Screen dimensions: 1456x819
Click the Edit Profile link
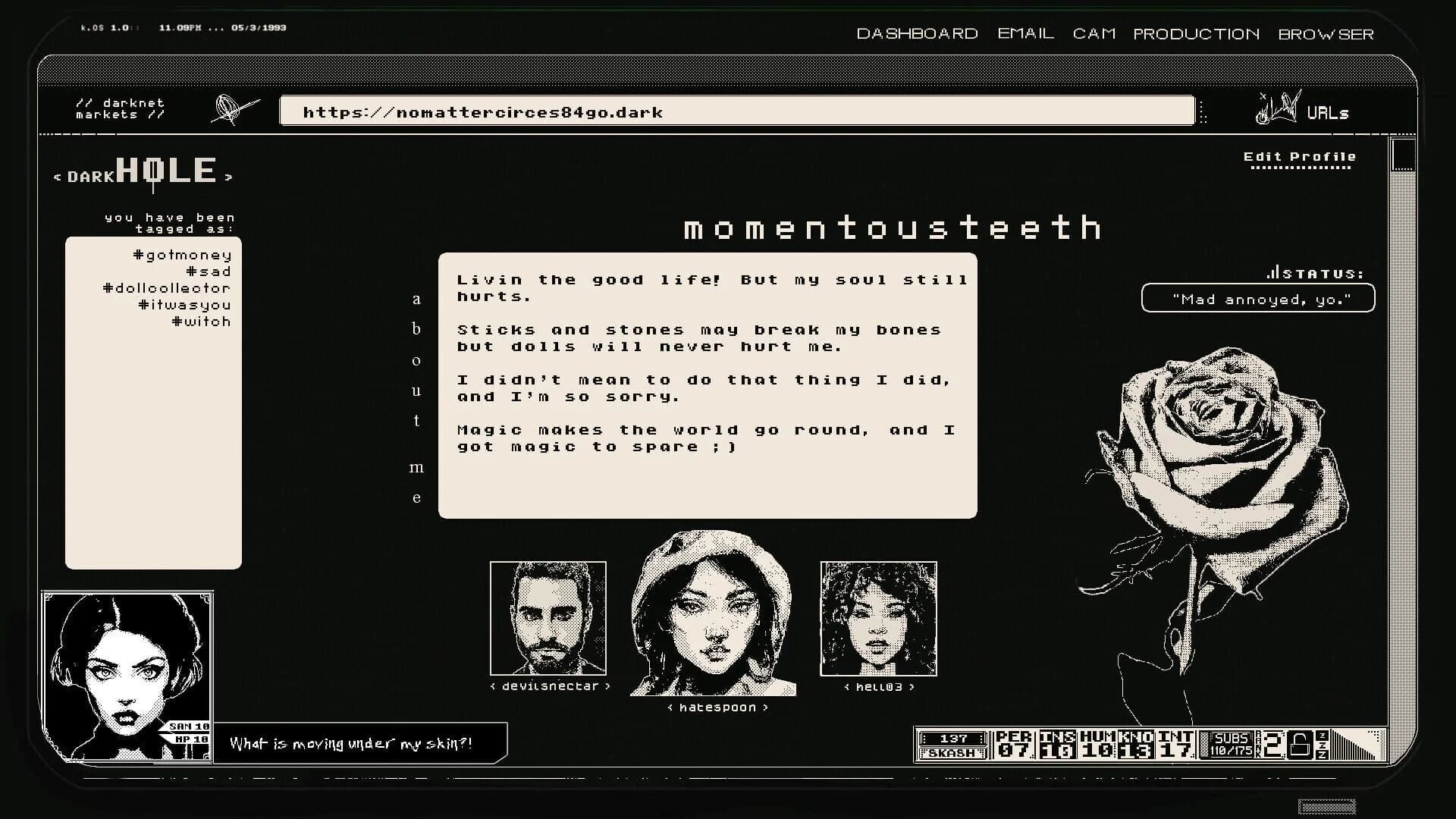(1299, 157)
